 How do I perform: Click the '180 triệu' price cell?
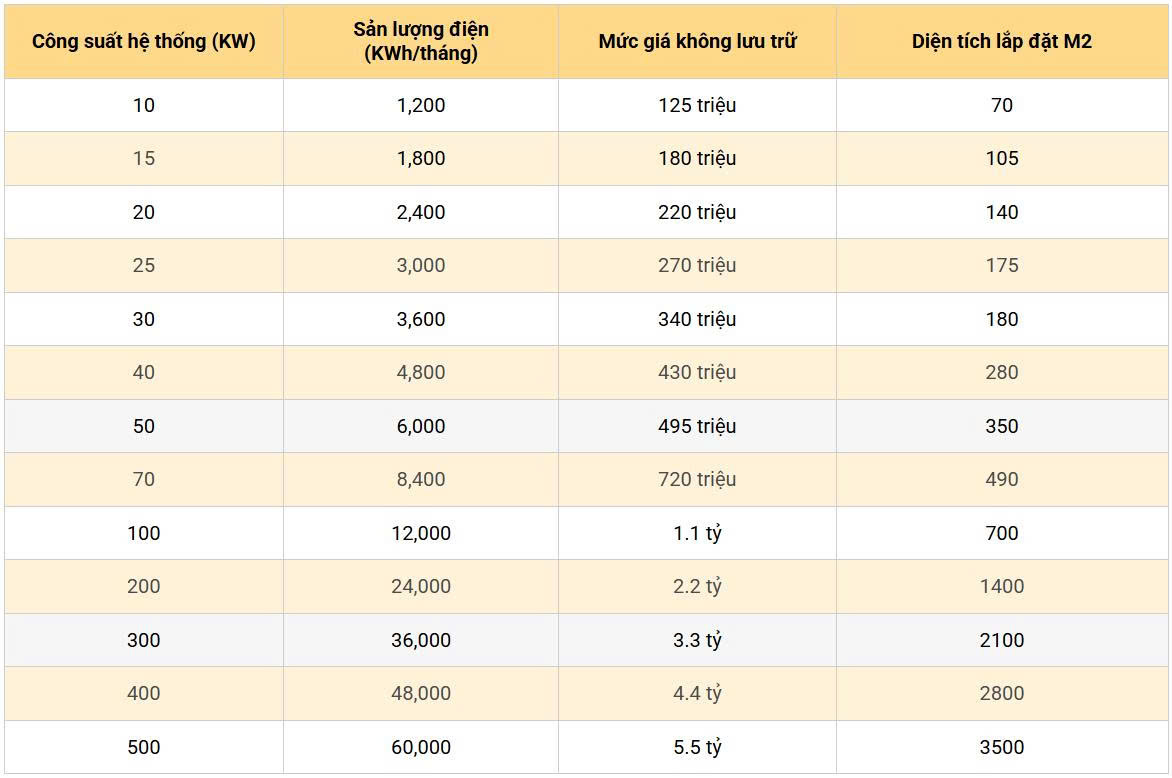(697, 158)
